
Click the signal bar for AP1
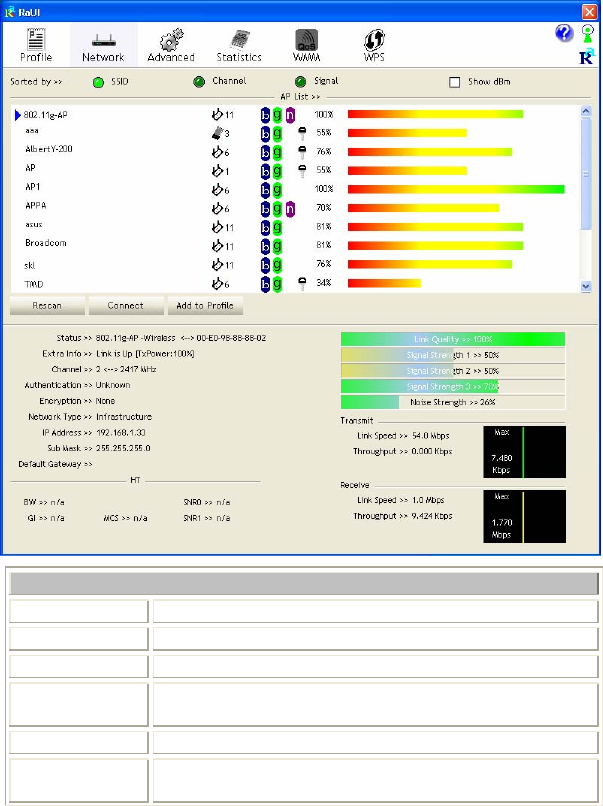coord(456,189)
